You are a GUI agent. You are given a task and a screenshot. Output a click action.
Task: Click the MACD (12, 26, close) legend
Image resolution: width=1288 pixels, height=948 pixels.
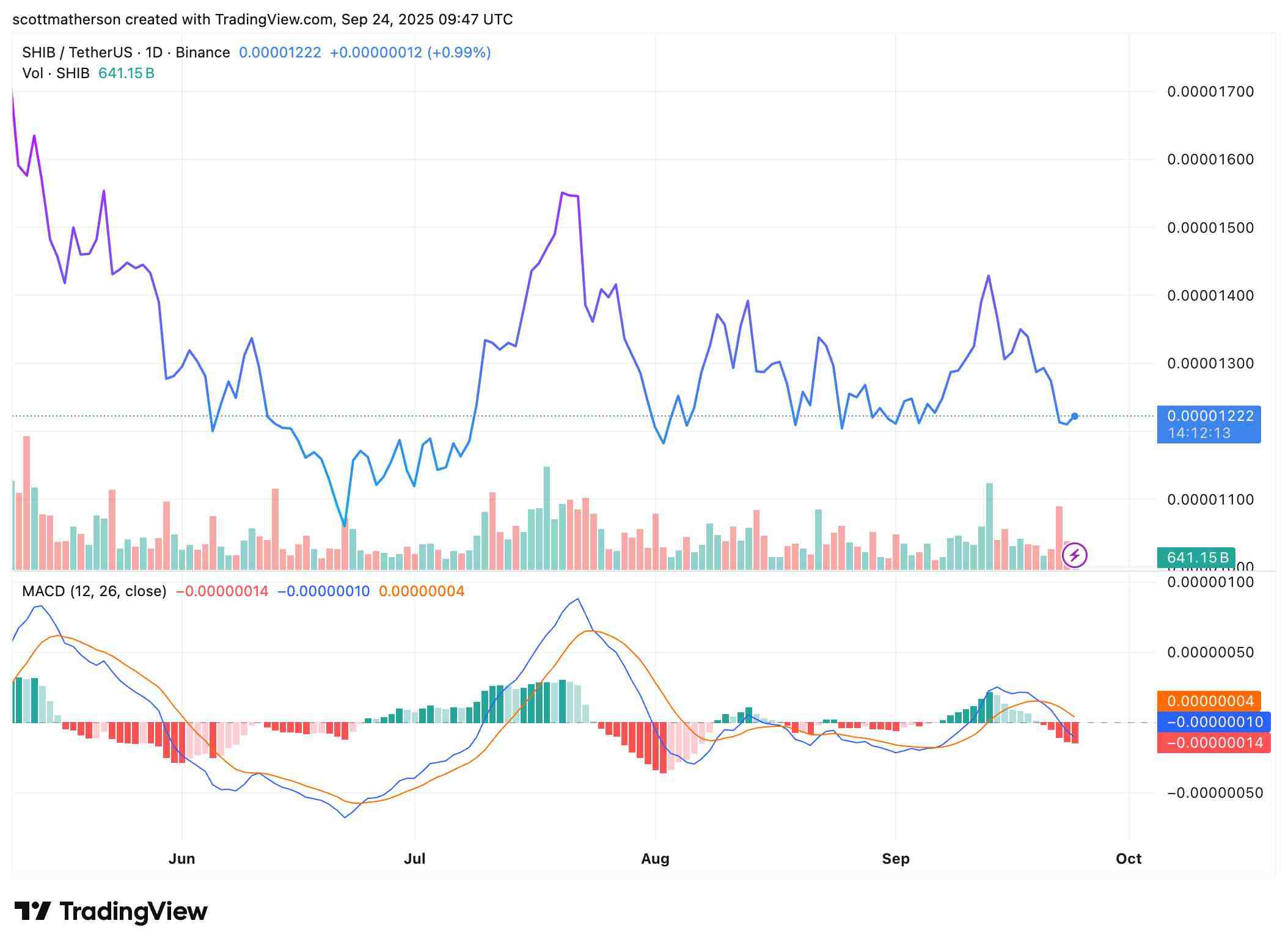tap(94, 591)
